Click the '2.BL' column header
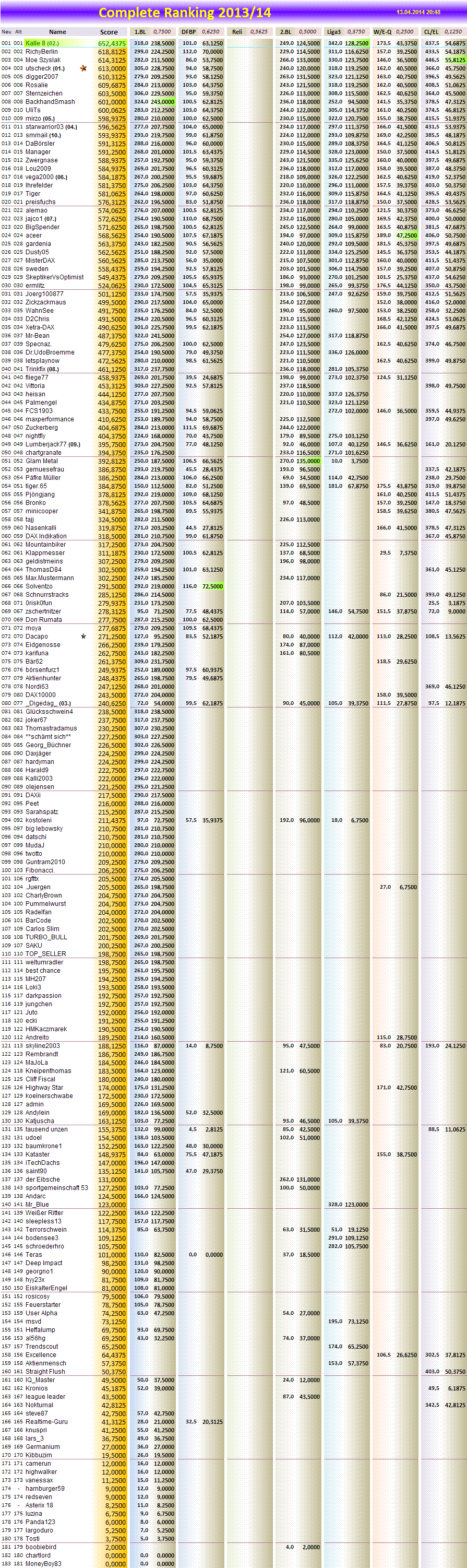The height and width of the screenshot is (1568, 467). (286, 32)
